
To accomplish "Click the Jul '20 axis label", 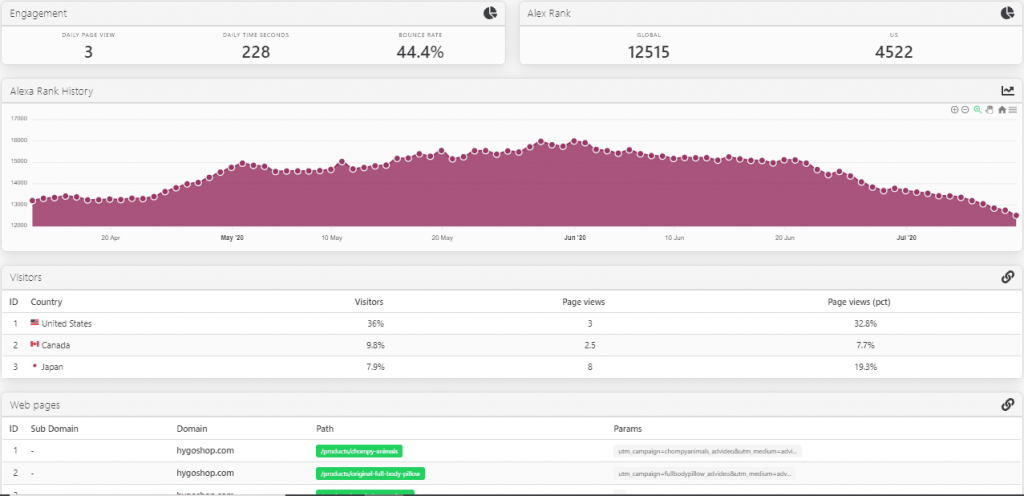I will [x=906, y=238].
